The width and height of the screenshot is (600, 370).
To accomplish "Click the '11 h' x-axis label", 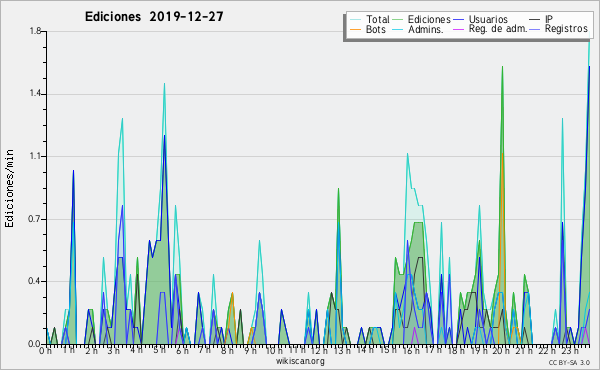I will pyautogui.click(x=297, y=350).
